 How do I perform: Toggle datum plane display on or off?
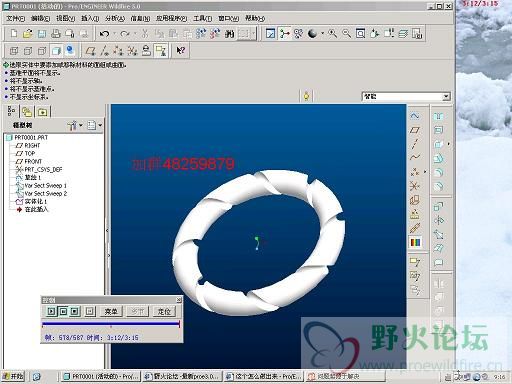(x=90, y=51)
